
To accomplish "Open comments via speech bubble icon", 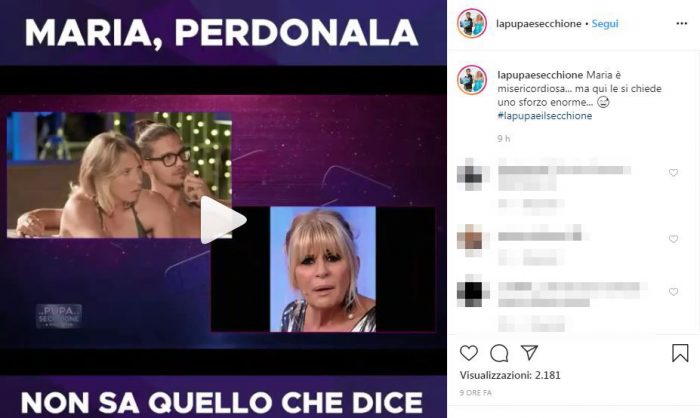I will pyautogui.click(x=499, y=353).
